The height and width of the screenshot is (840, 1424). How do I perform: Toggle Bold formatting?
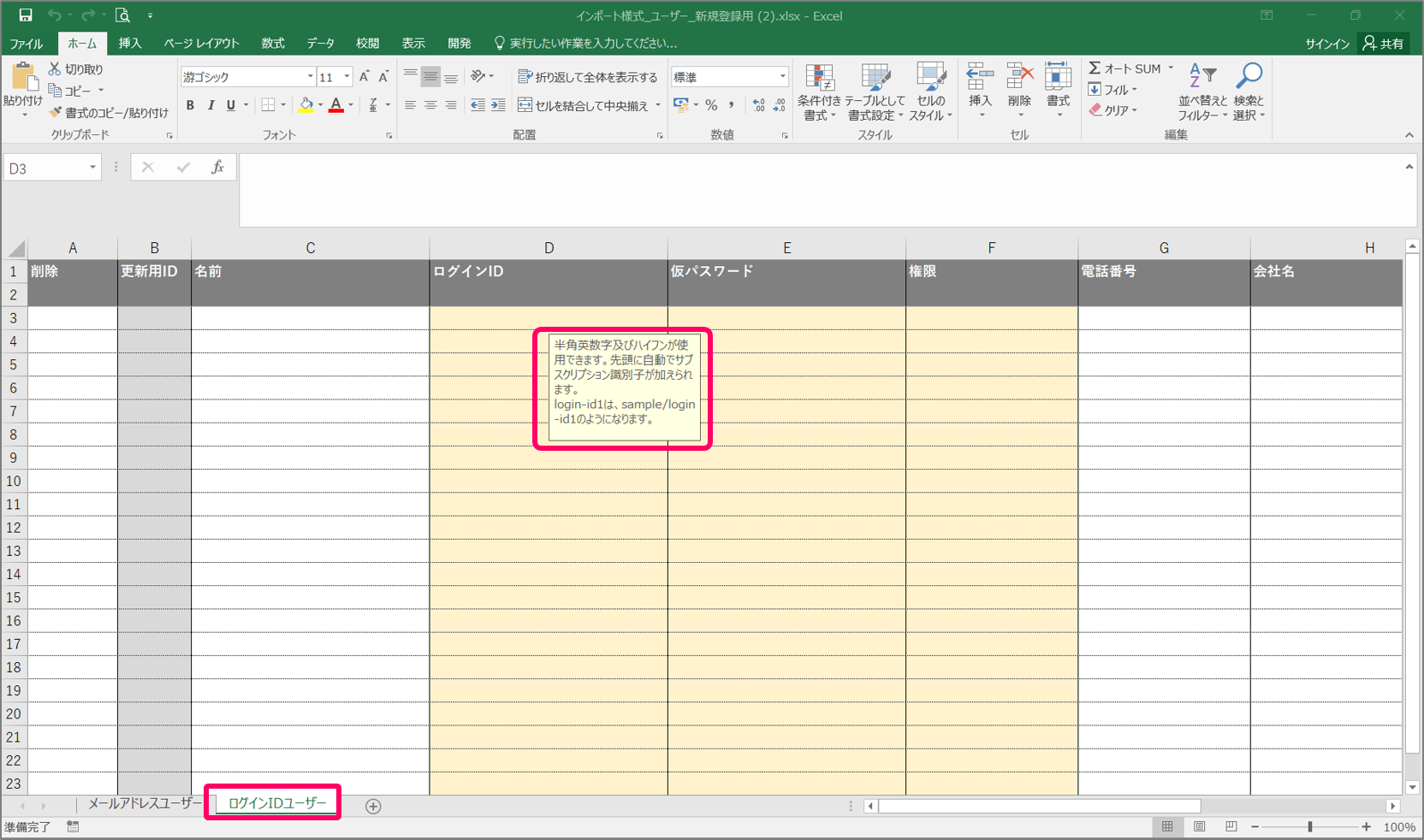190,105
